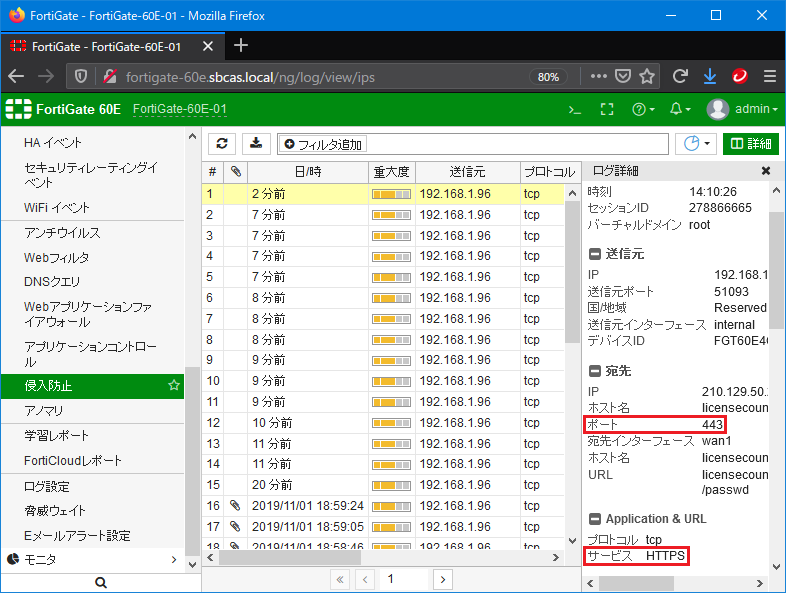
Task: Open the CLI console icon
Action: (574, 109)
